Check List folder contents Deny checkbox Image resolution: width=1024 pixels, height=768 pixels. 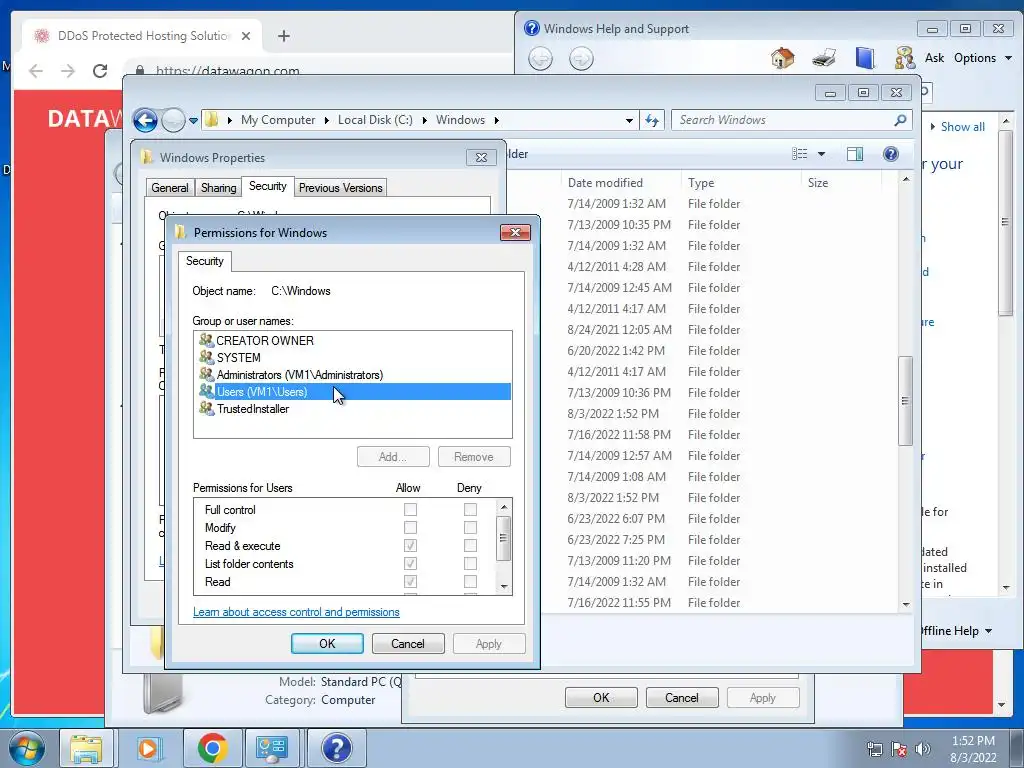[x=470, y=564]
